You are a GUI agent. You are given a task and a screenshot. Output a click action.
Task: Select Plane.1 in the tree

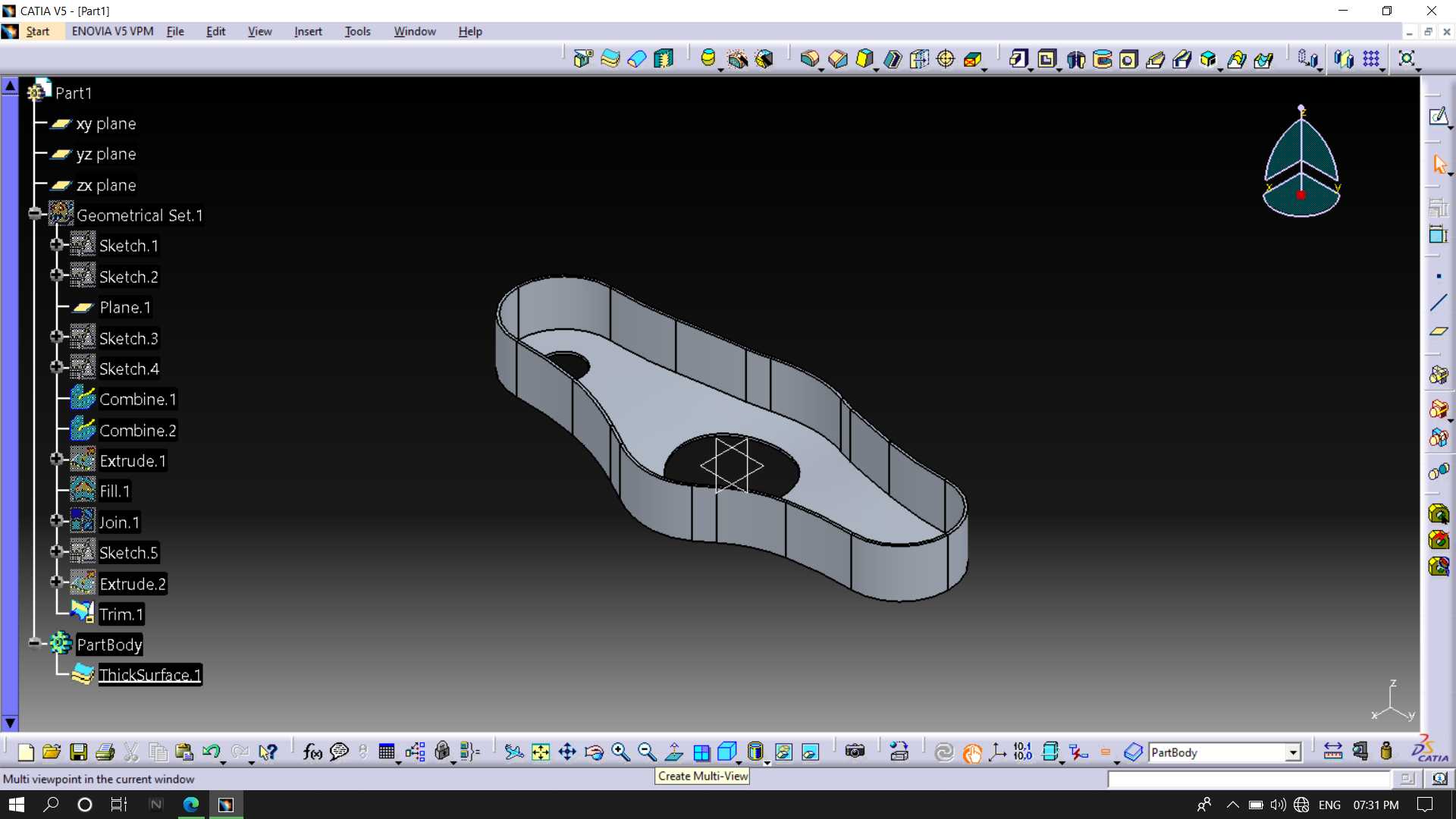[x=125, y=307]
